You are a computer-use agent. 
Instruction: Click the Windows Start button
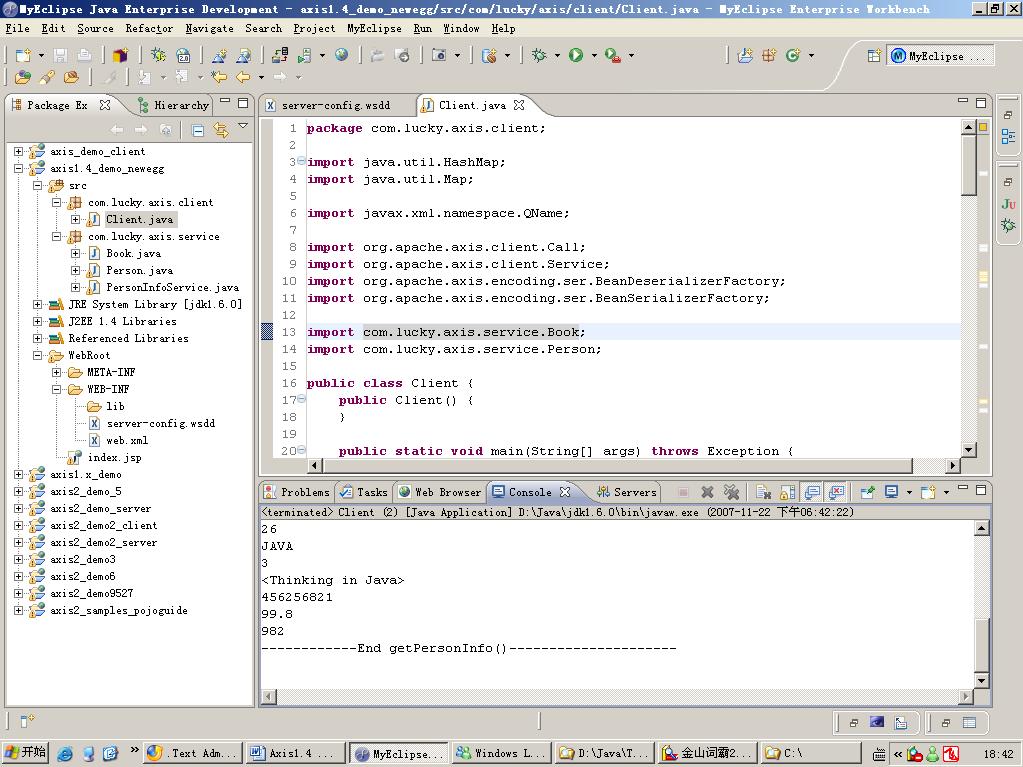pyautogui.click(x=25, y=753)
